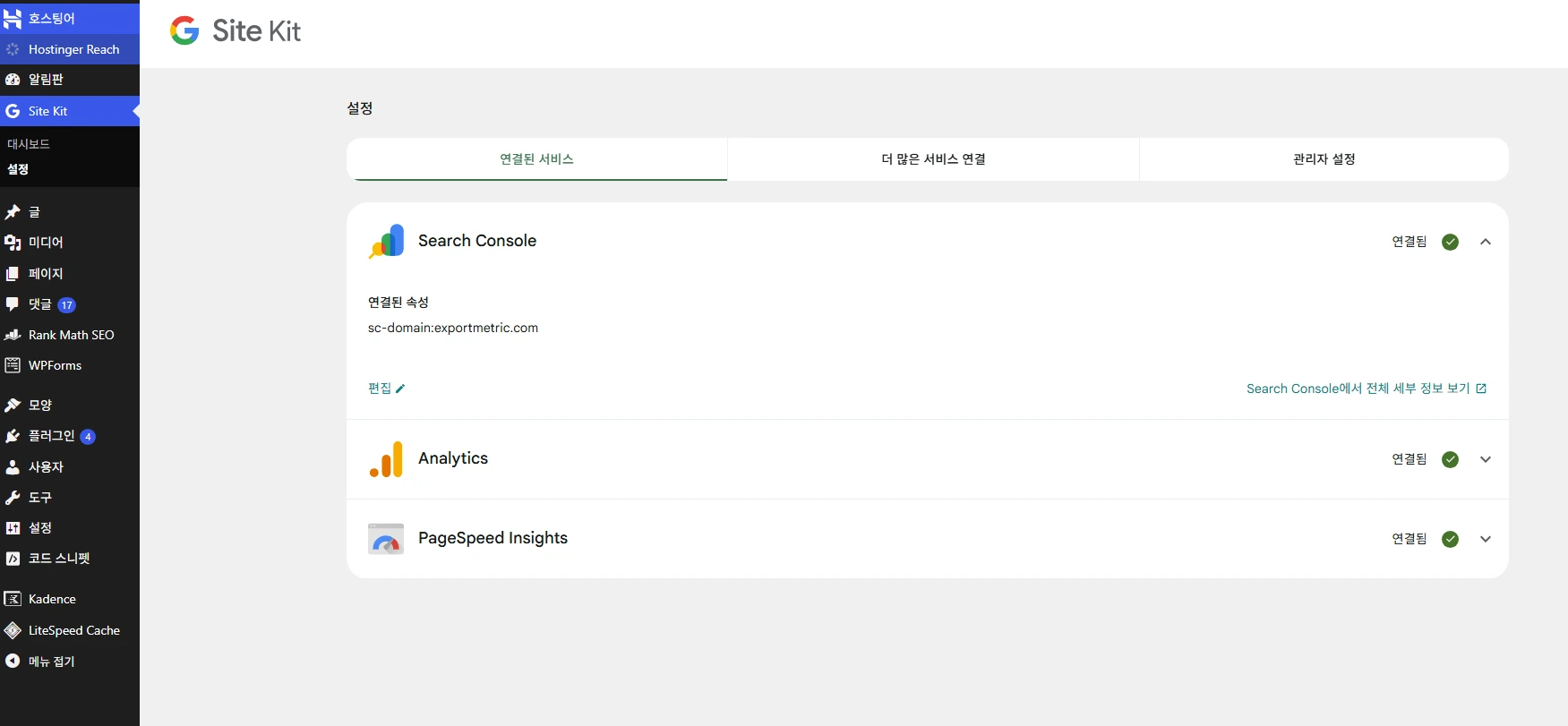Click the Search Console service name
The width and height of the screenshot is (1568, 726).
477,241
